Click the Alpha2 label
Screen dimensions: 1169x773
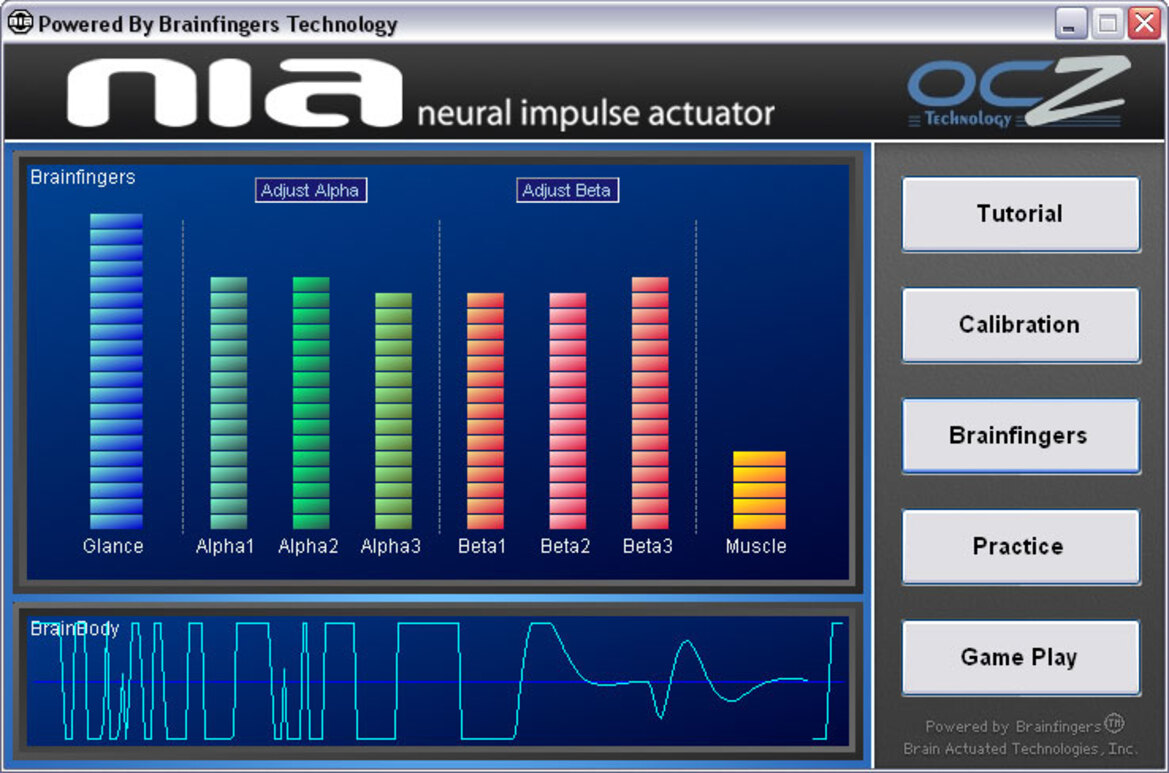(x=308, y=546)
